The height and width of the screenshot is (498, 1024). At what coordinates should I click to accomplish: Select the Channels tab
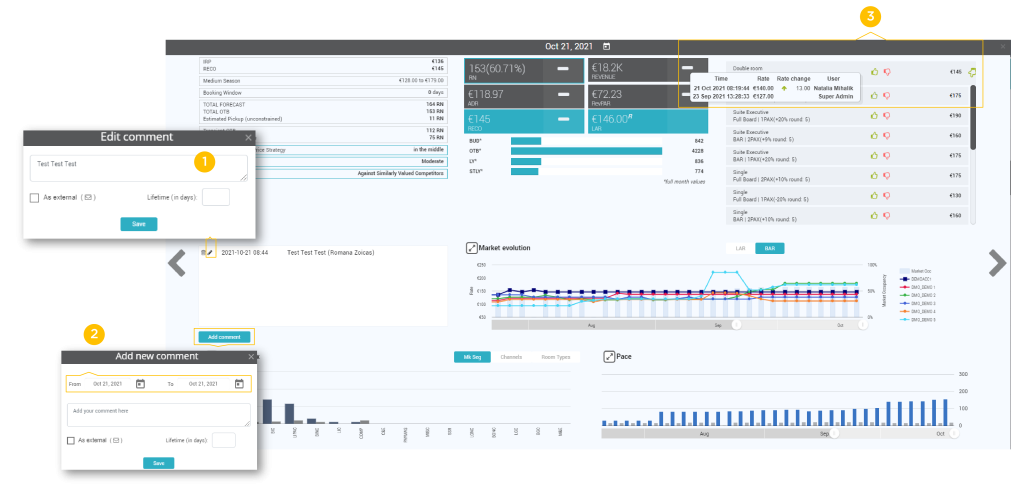[511, 357]
